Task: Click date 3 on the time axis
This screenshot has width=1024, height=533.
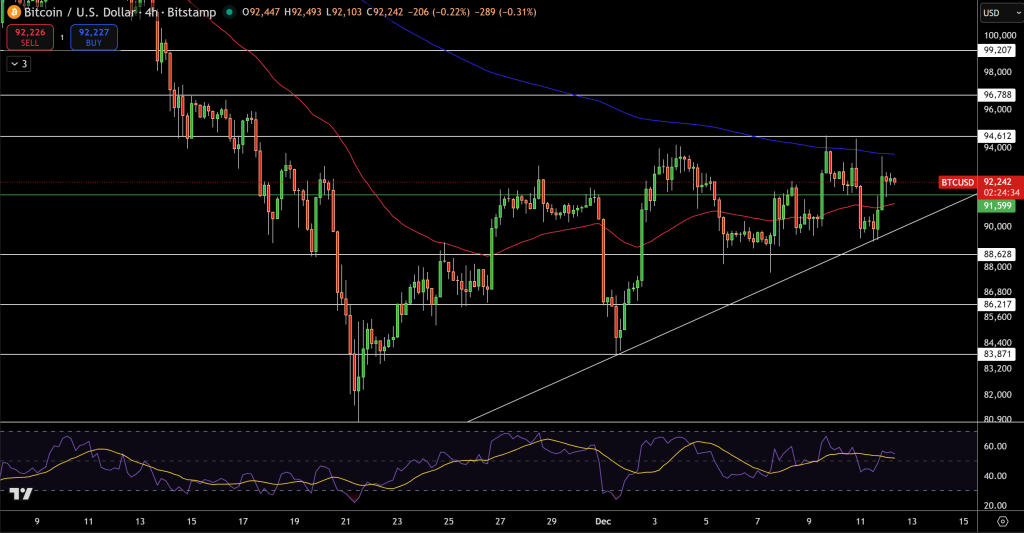Action: tap(654, 521)
